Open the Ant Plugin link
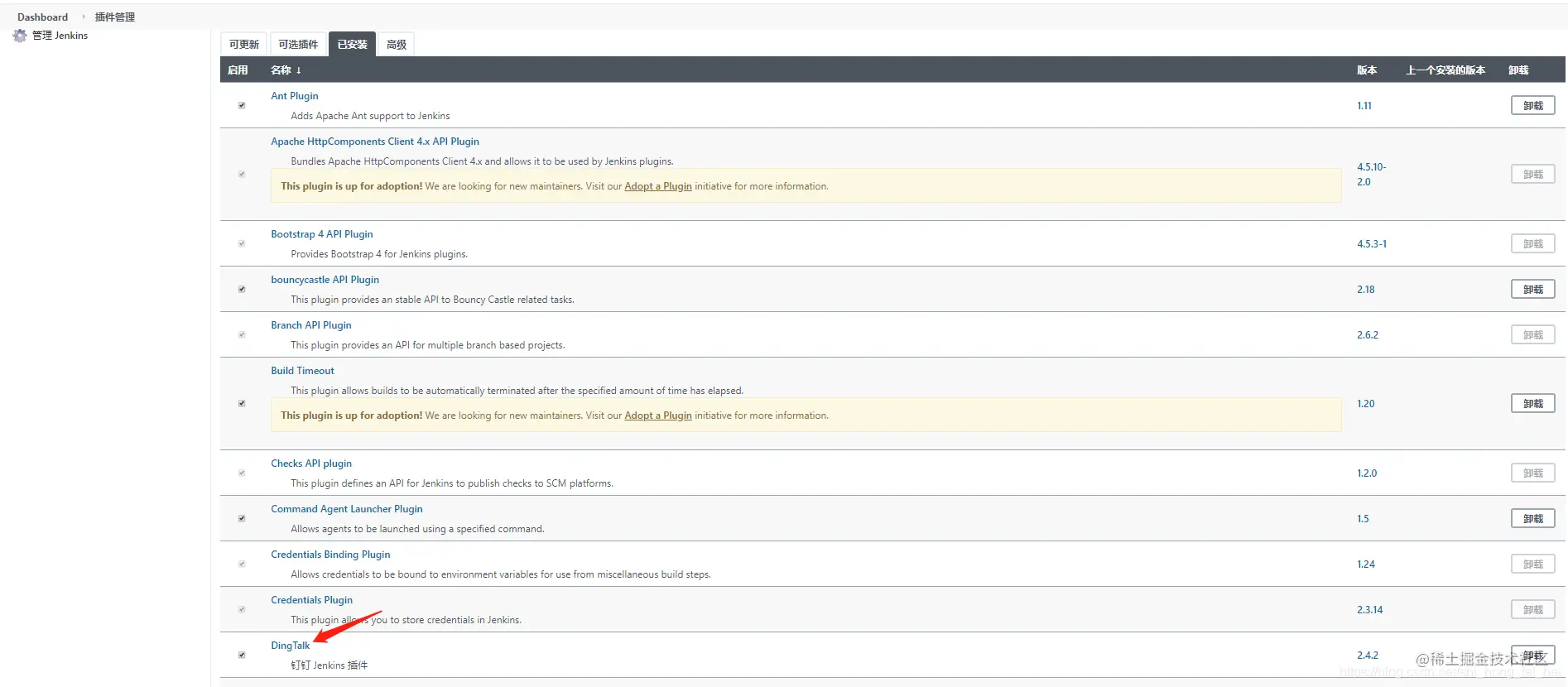This screenshot has height=687, width=1568. (x=294, y=96)
